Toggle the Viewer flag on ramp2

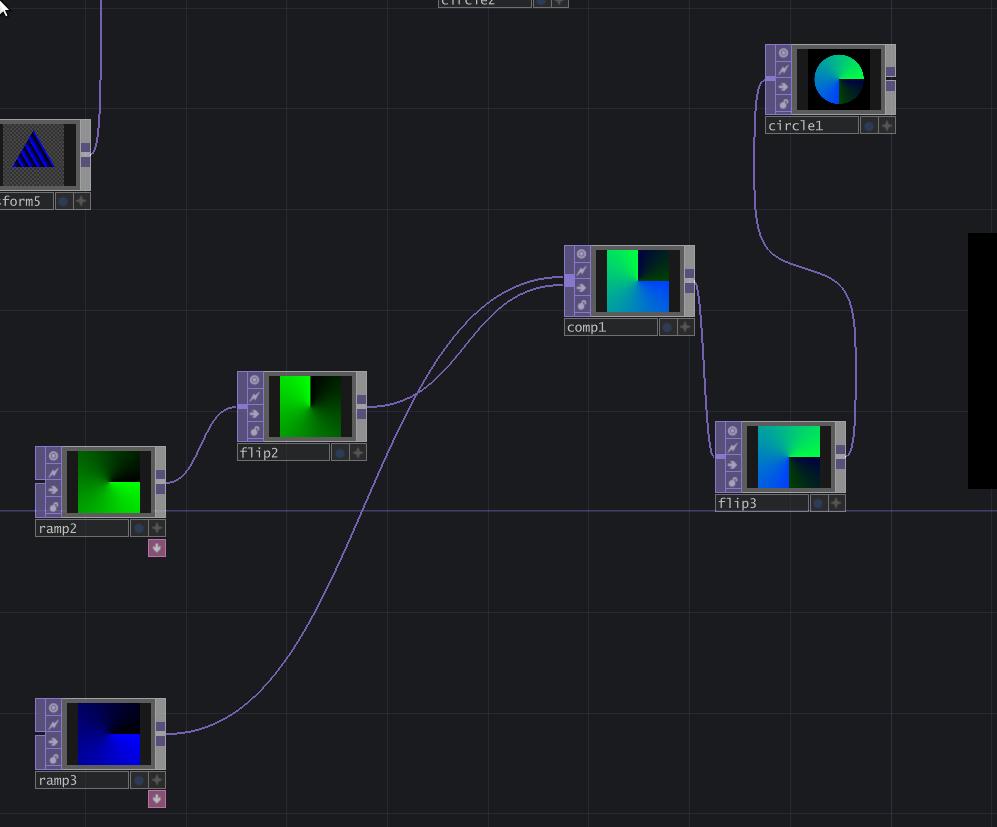[x=53, y=456]
